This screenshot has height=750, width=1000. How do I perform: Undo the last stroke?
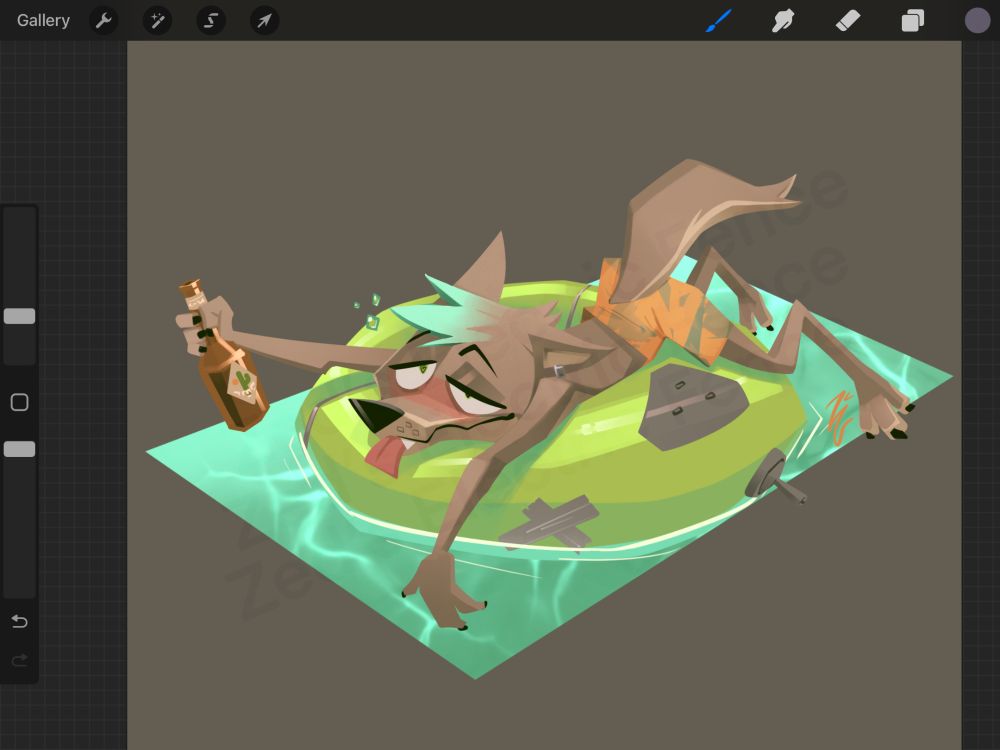click(20, 621)
